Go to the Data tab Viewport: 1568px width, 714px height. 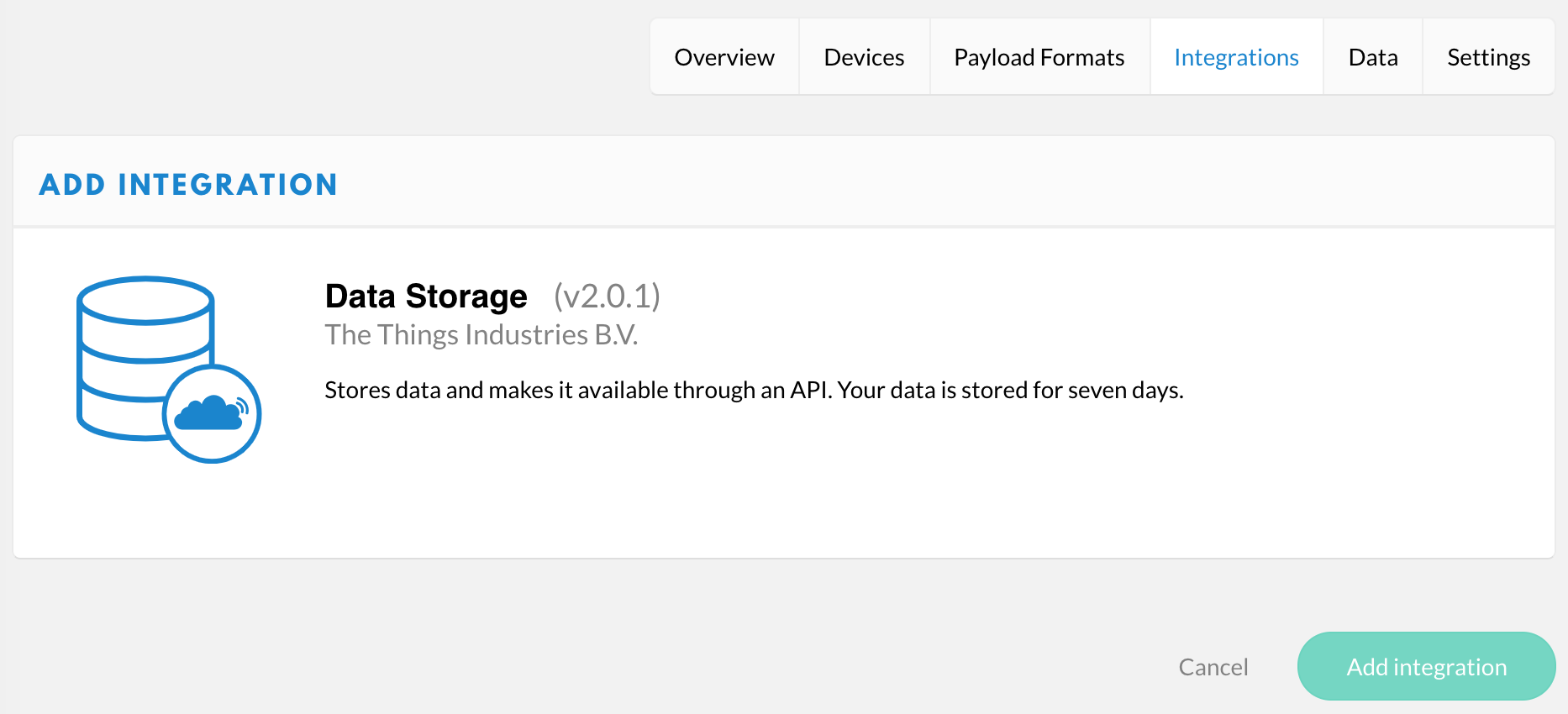coord(1373,57)
